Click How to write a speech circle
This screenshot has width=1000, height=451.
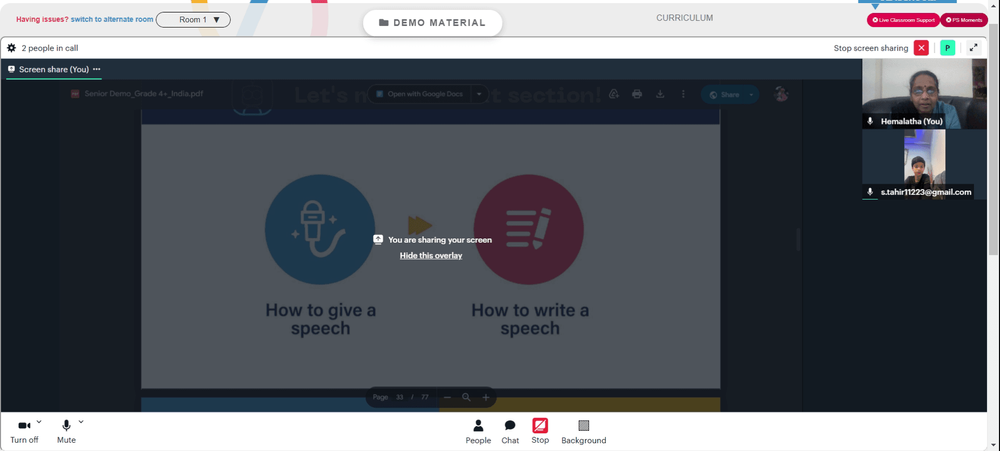529,230
